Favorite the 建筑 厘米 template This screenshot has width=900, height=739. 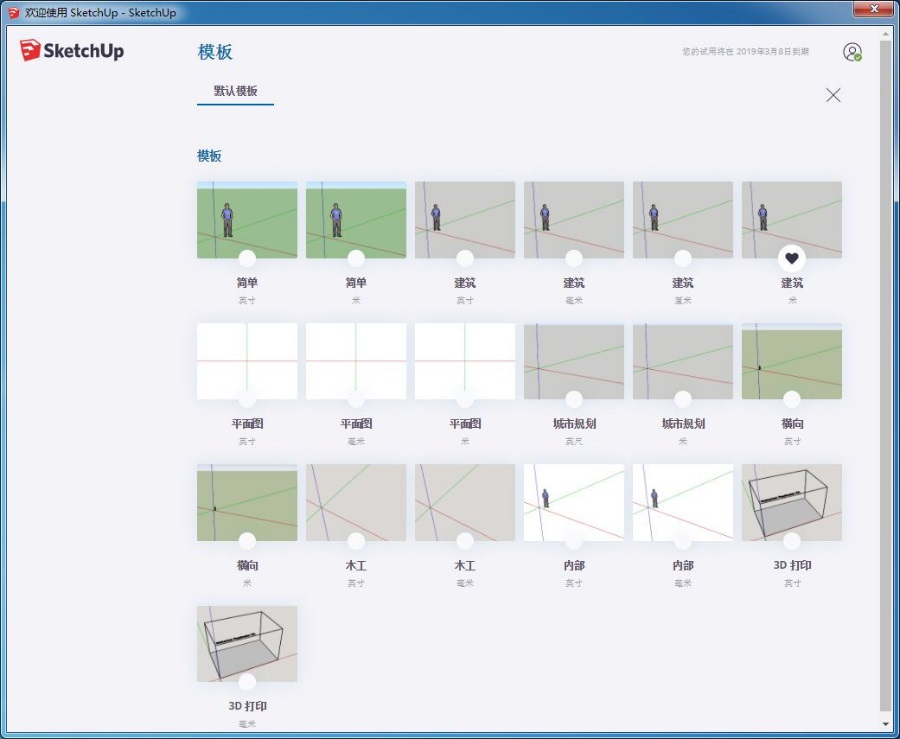click(682, 258)
